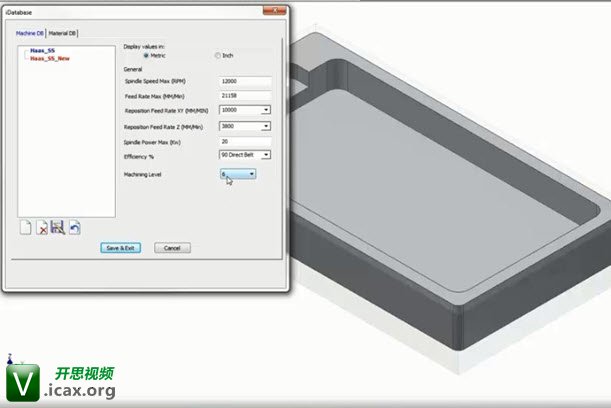Click the Spindle Power Max input field
Image resolution: width=611 pixels, height=408 pixels.
pyautogui.click(x=245, y=142)
